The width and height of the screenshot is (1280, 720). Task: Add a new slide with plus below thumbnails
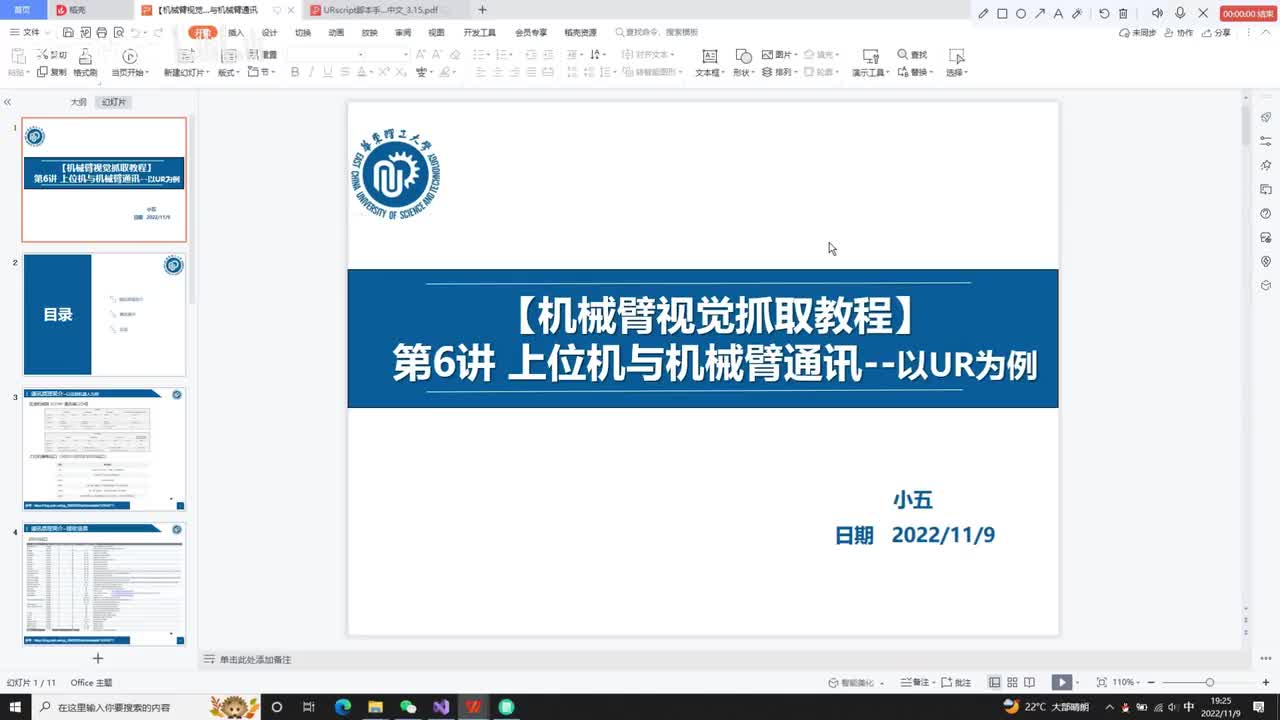pos(98,658)
